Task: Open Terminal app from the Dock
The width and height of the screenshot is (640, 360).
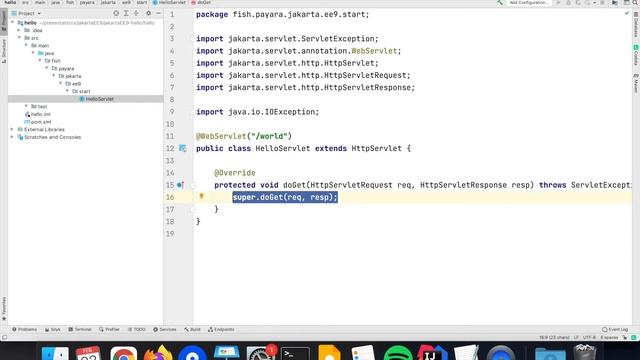Action: [x=295, y=353]
